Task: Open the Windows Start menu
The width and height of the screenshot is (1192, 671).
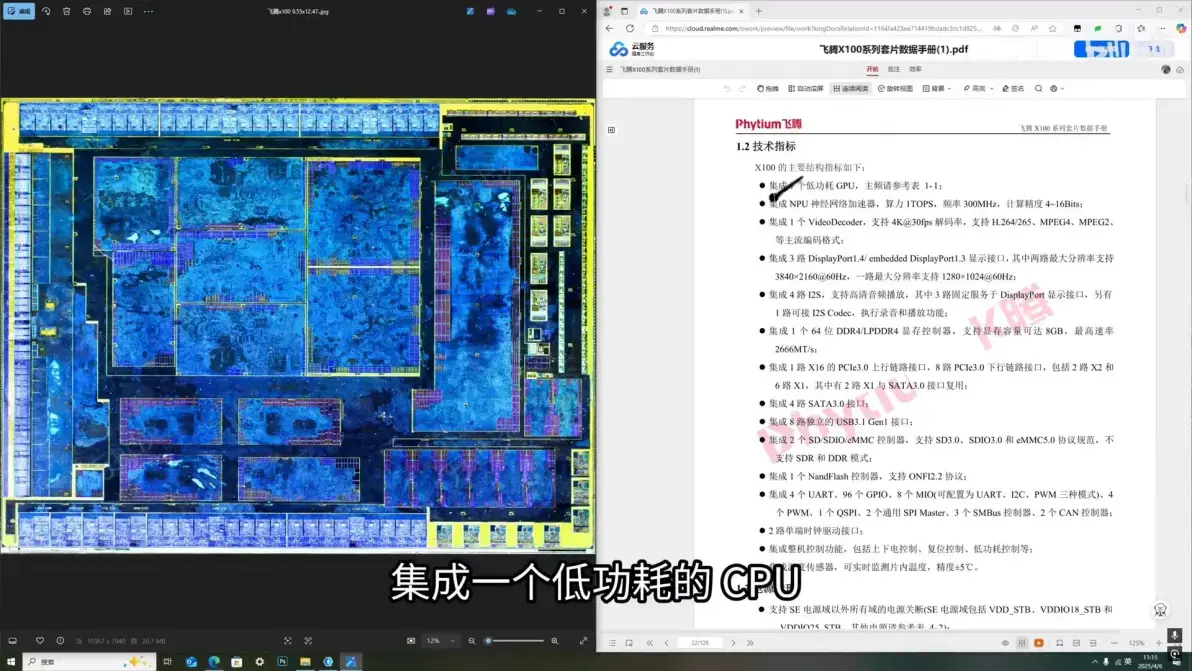Action: (x=11, y=662)
